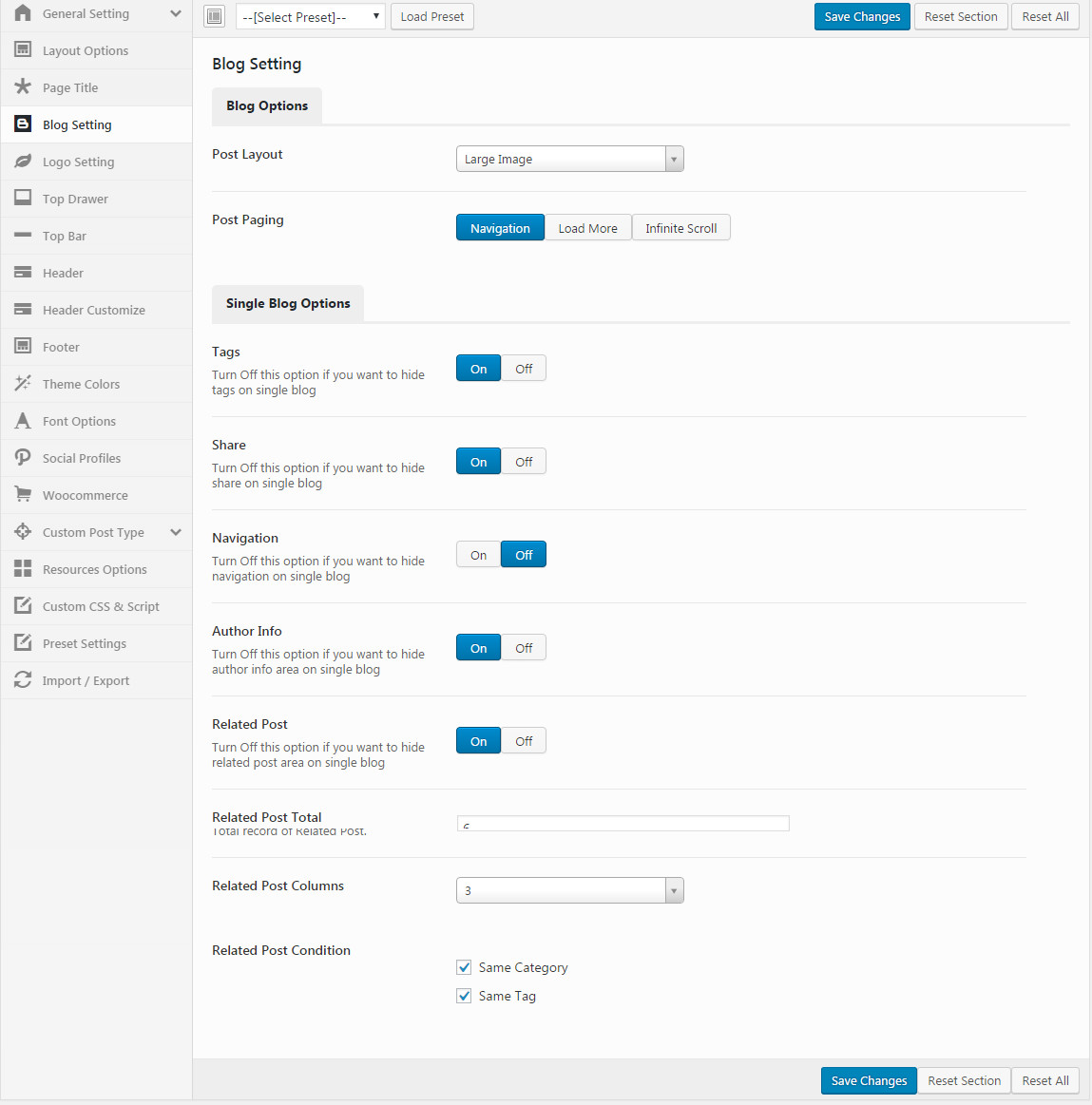
Task: Click top Reset Section button
Action: tap(961, 16)
